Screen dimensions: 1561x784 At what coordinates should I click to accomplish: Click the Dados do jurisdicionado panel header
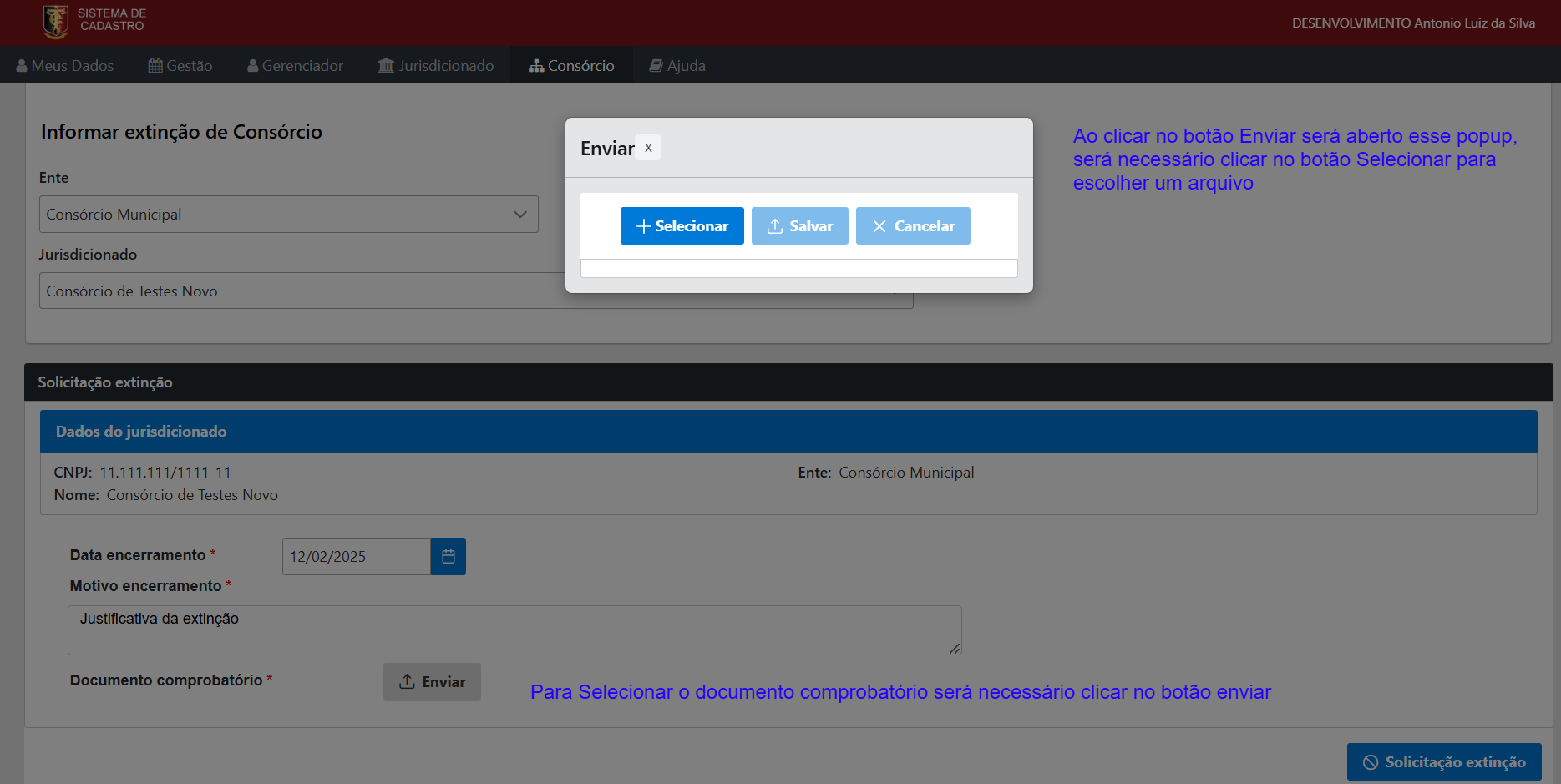tap(788, 431)
